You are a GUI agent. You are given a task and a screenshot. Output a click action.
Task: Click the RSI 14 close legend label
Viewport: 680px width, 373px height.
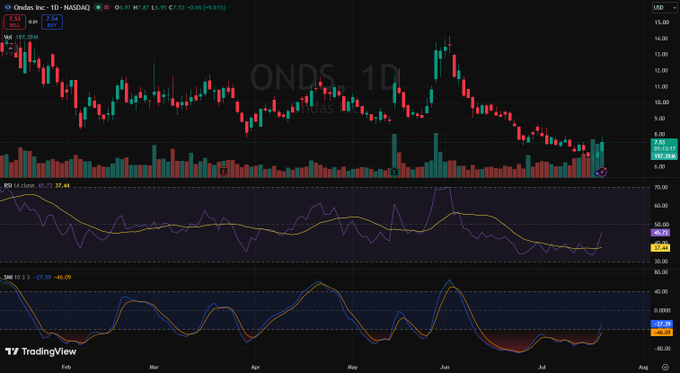(19, 185)
